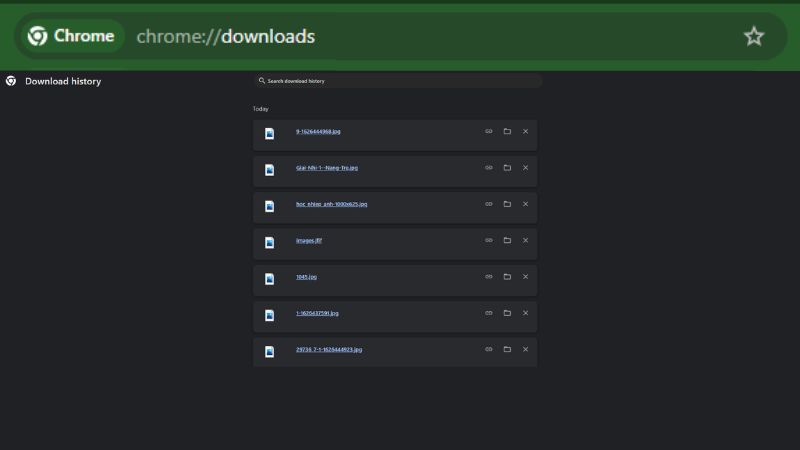Show the Giai-Nhi-1 file in folder
This screenshot has height=450, width=800.
[x=507, y=167]
